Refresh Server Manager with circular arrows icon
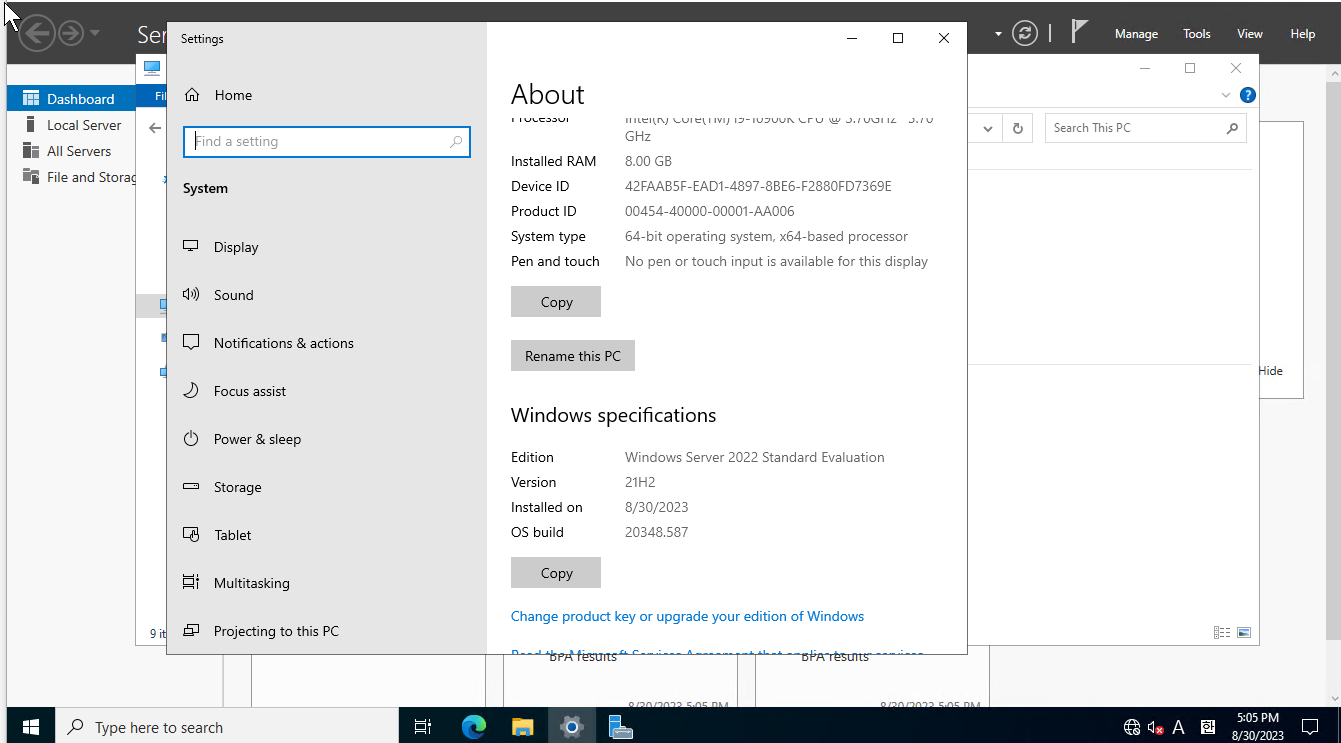This screenshot has width=1341, height=743. pyautogui.click(x=1025, y=33)
